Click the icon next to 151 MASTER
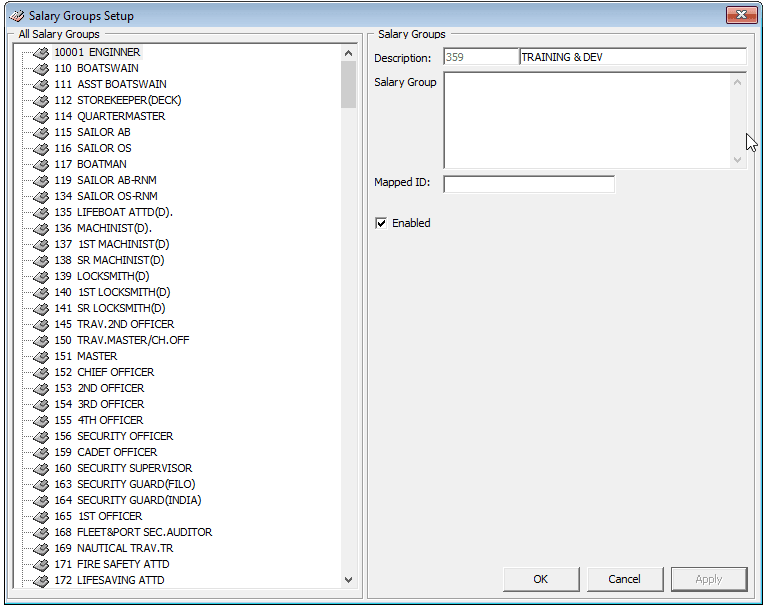 coord(41,357)
